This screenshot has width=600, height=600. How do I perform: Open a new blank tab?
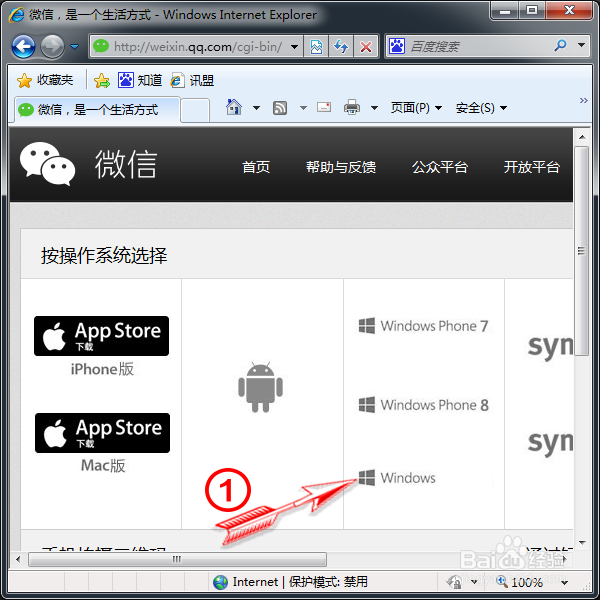coord(195,110)
